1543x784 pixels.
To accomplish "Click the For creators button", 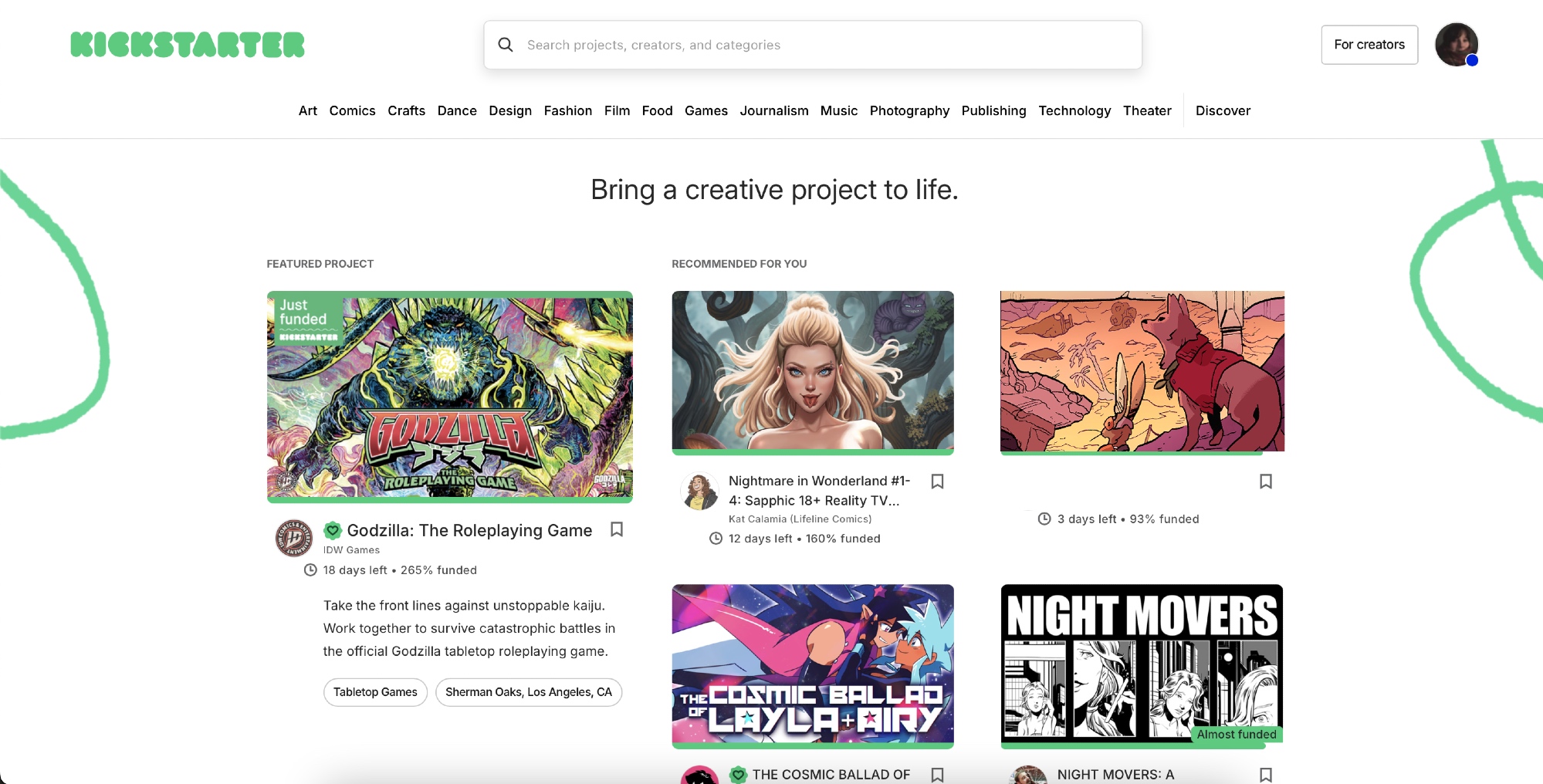I will pyautogui.click(x=1369, y=45).
